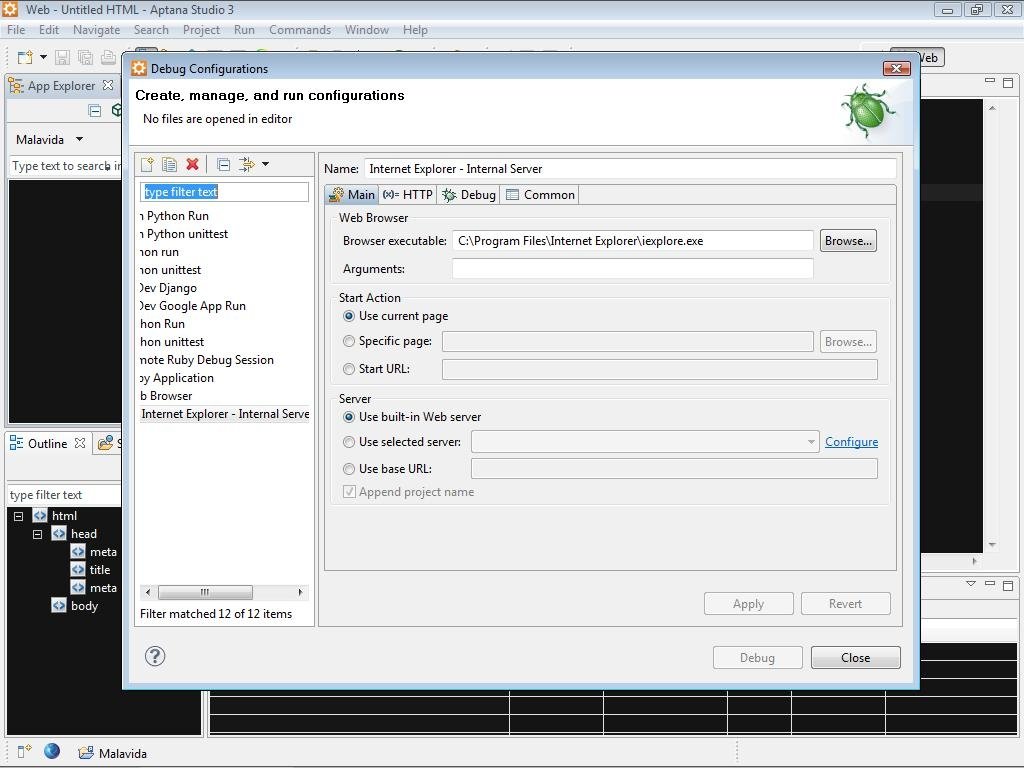Click the Save icon in Aptana toolbar
The height and width of the screenshot is (768, 1024).
(62, 57)
